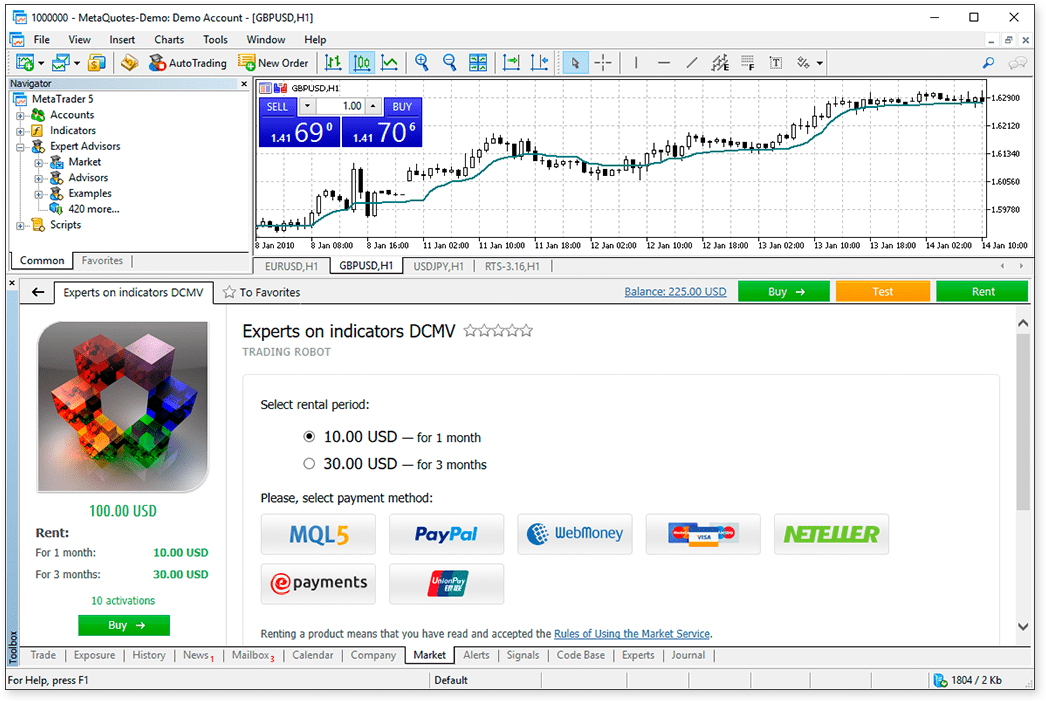Image resolution: width=1046 pixels, height=702 pixels.
Task: Expand the Accounts tree node
Action: click(20, 115)
